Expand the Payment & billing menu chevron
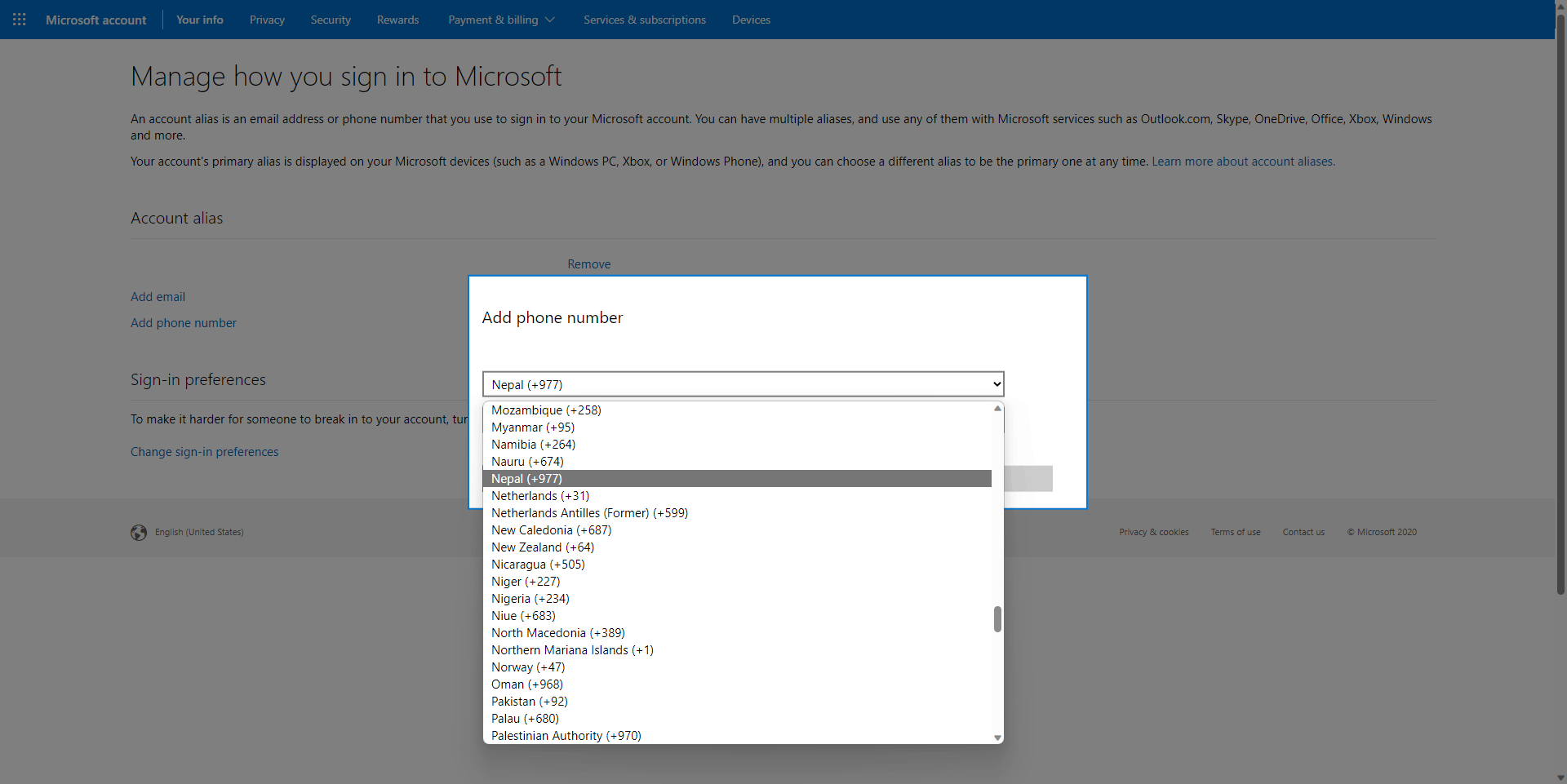 550,20
